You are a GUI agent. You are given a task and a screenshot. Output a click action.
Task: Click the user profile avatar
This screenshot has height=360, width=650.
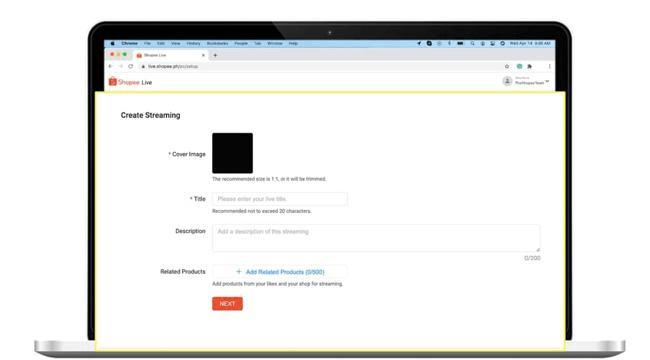coord(507,81)
